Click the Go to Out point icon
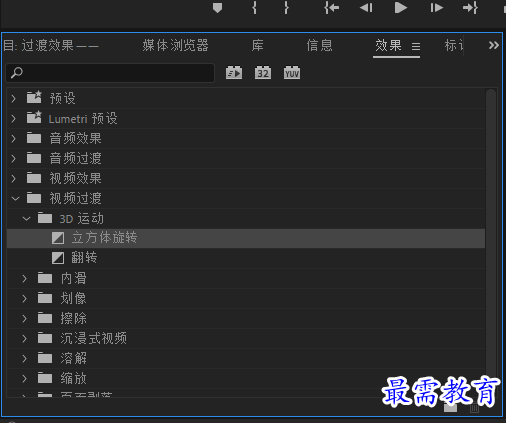Image resolution: width=506 pixels, height=423 pixels. pos(470,8)
